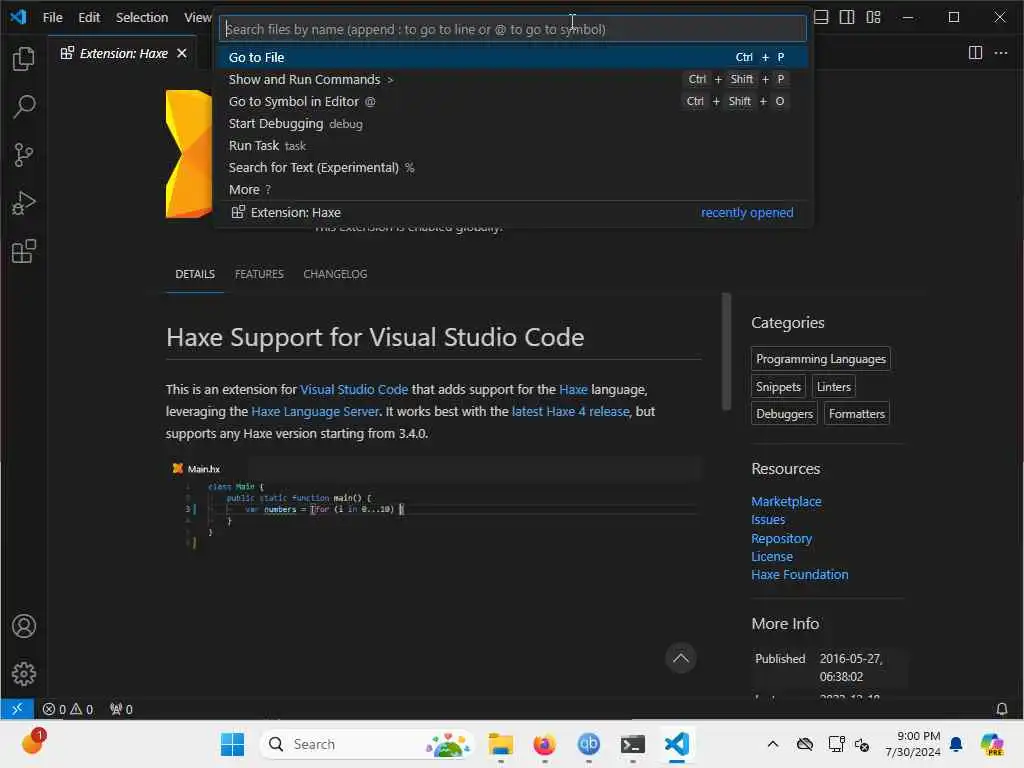Open the Extensions view in activity bar
The height and width of the screenshot is (768, 1024).
click(x=24, y=251)
